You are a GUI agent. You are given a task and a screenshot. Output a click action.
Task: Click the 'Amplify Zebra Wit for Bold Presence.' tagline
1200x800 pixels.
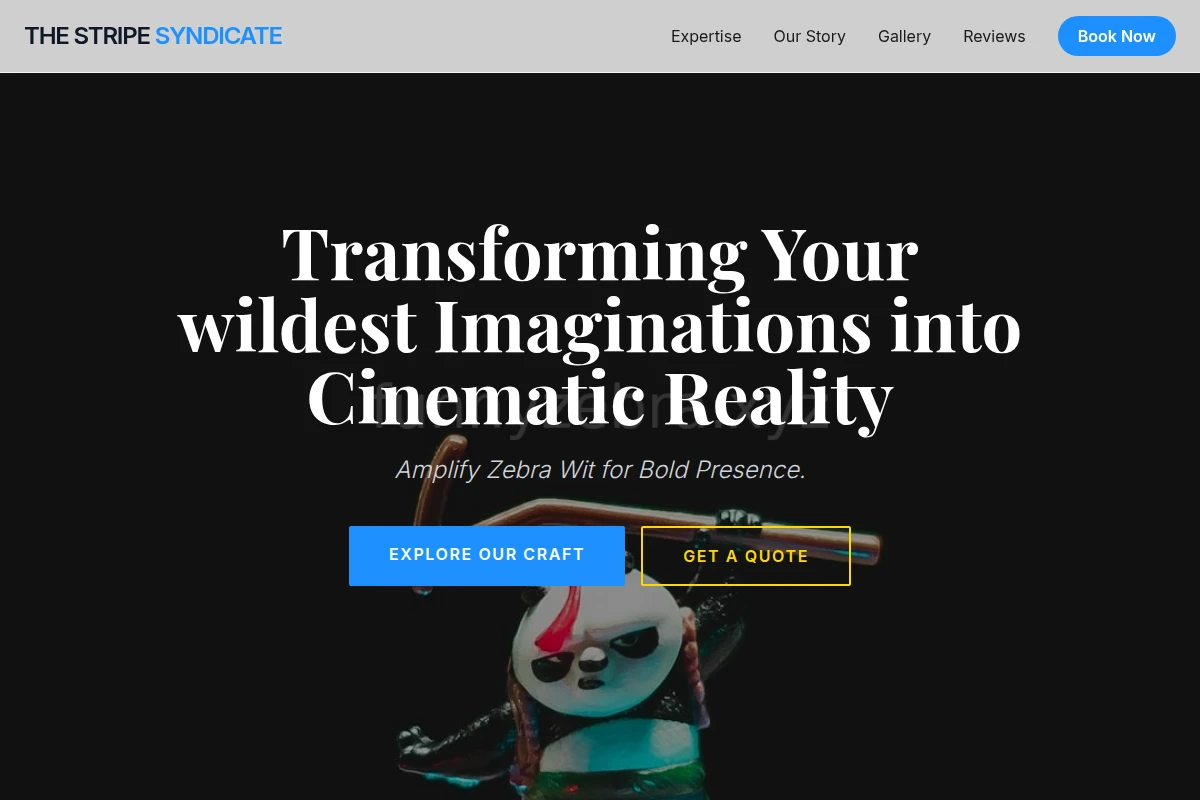(x=600, y=469)
